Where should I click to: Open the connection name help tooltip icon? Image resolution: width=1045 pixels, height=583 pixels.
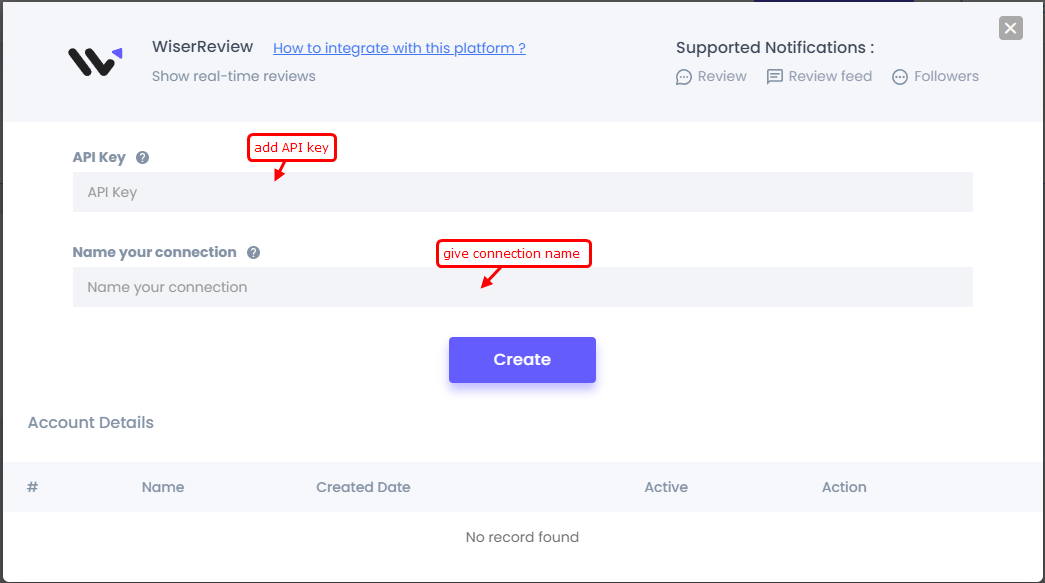pos(253,252)
